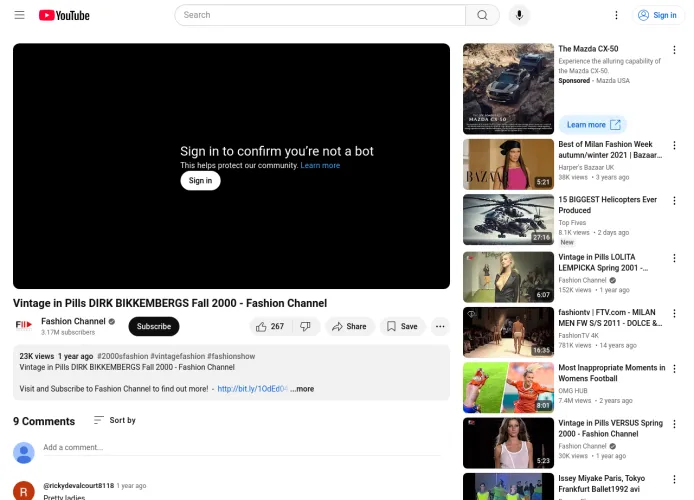694x500 pixels.
Task: Click the Add a comment field
Action: [242, 447]
